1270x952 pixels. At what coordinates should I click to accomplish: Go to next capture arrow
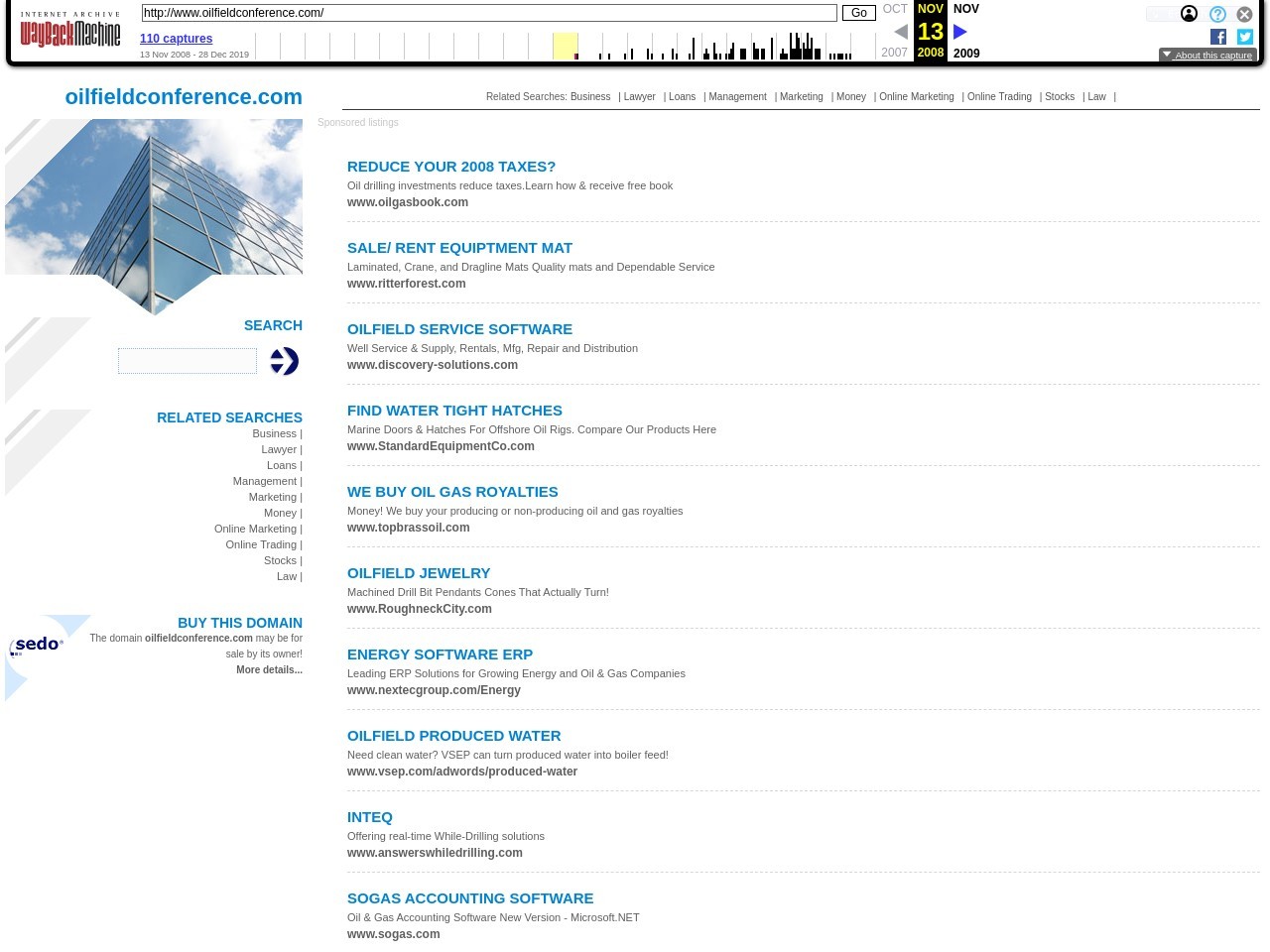pos(959,32)
